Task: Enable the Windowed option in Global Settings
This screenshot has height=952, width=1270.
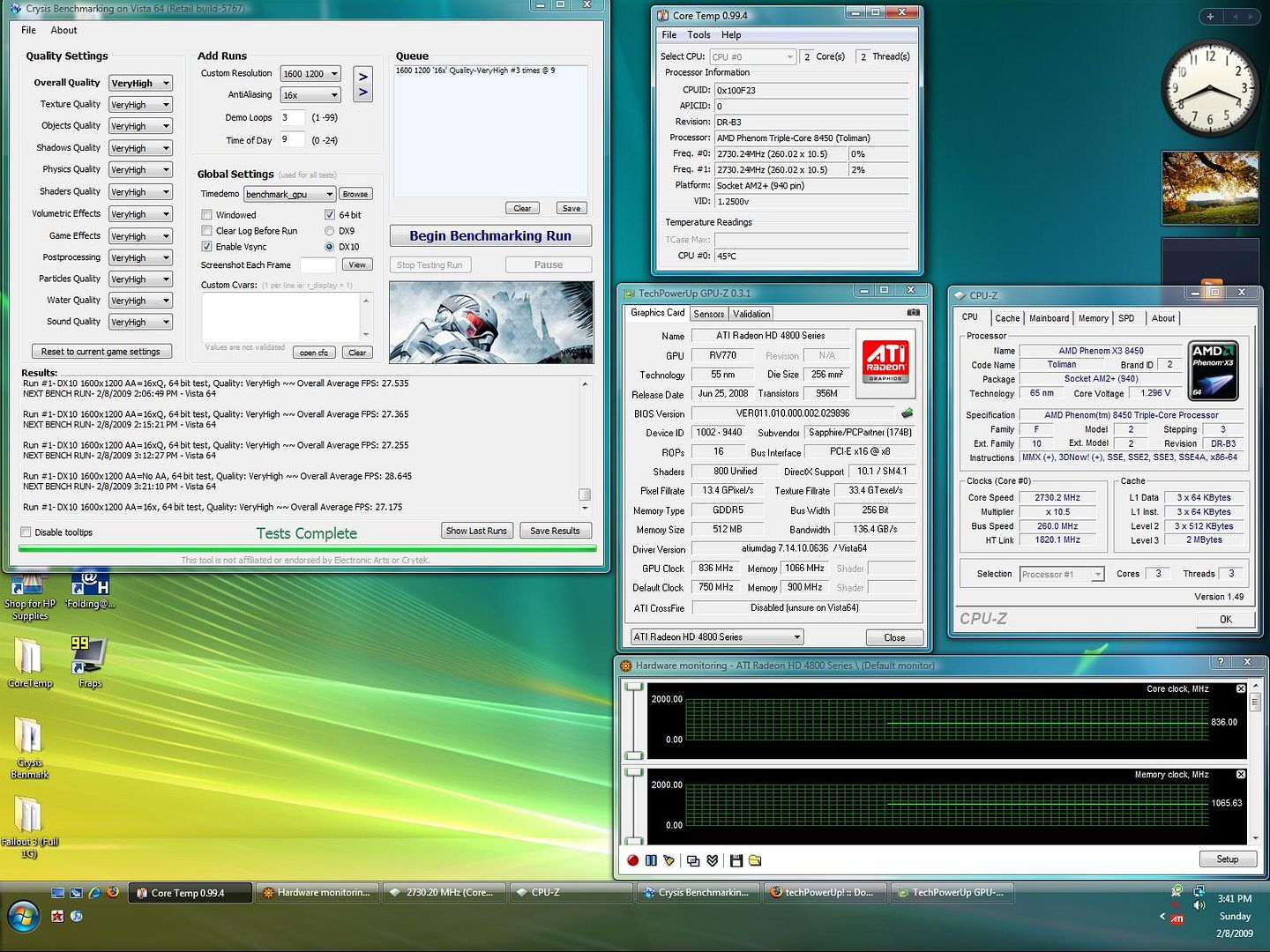Action: [x=206, y=214]
